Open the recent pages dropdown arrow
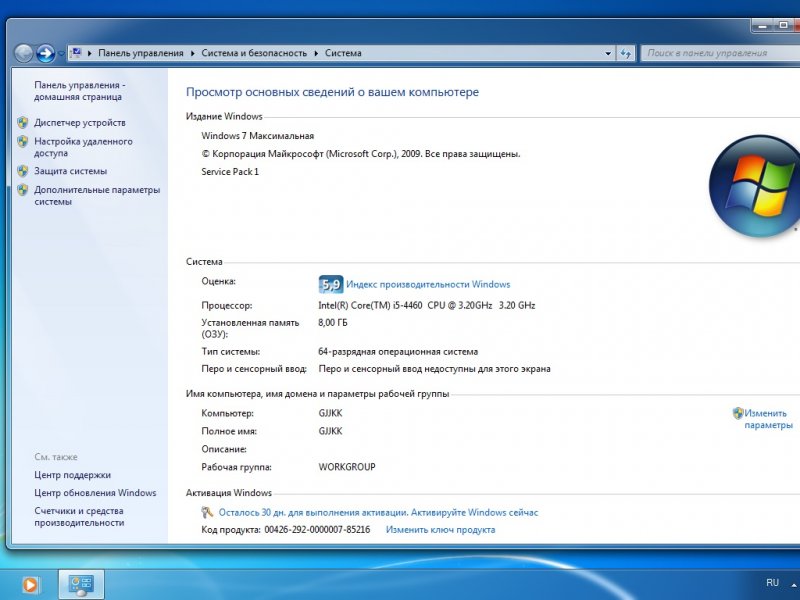 pyautogui.click(x=62, y=53)
